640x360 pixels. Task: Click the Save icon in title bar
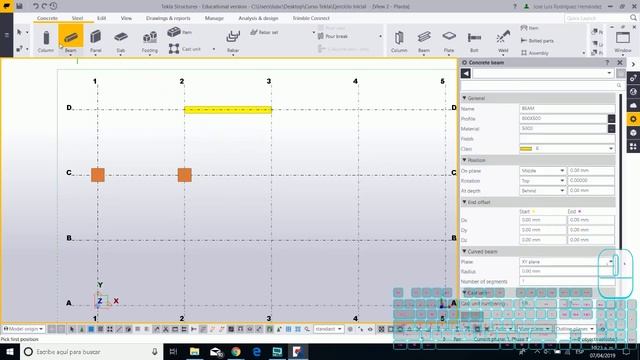19,6
